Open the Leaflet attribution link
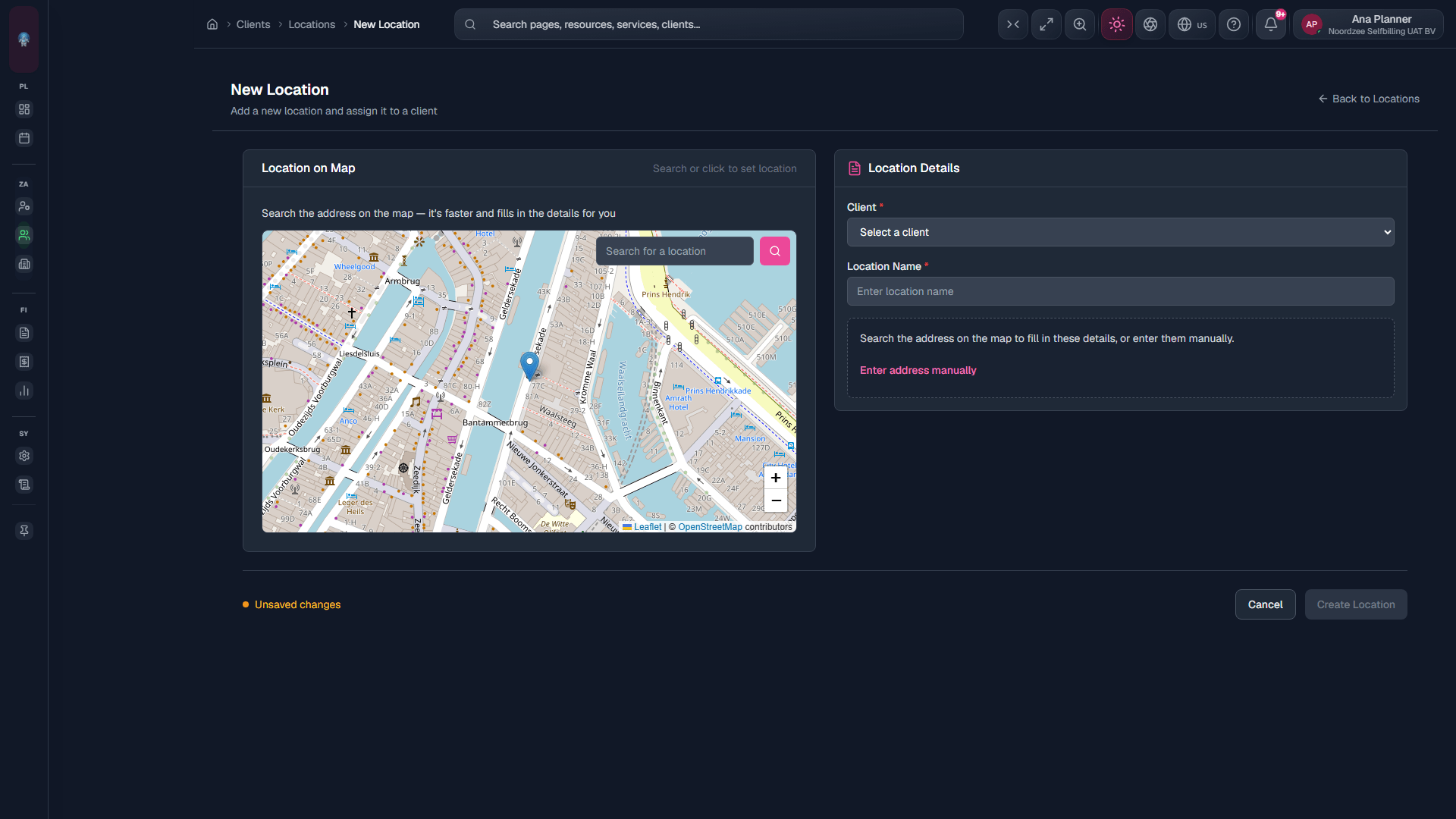 [648, 527]
